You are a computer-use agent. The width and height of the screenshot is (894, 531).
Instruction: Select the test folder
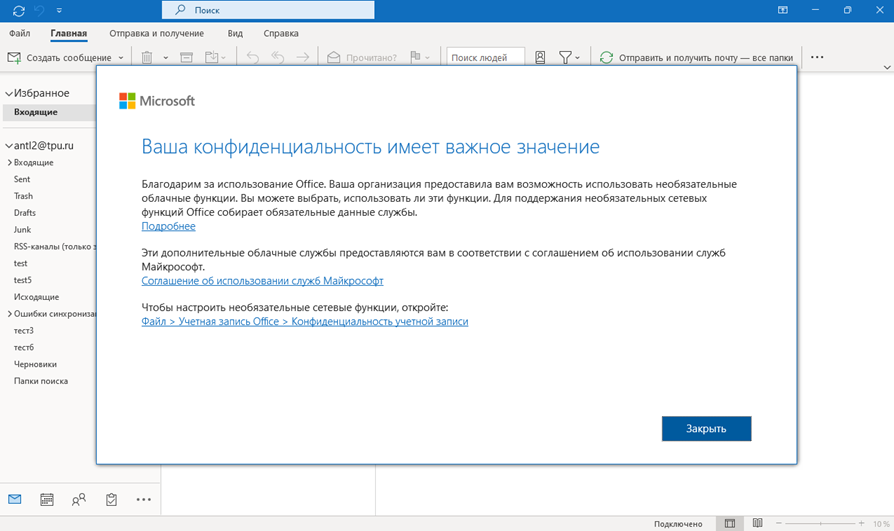pyautogui.click(x=21, y=263)
